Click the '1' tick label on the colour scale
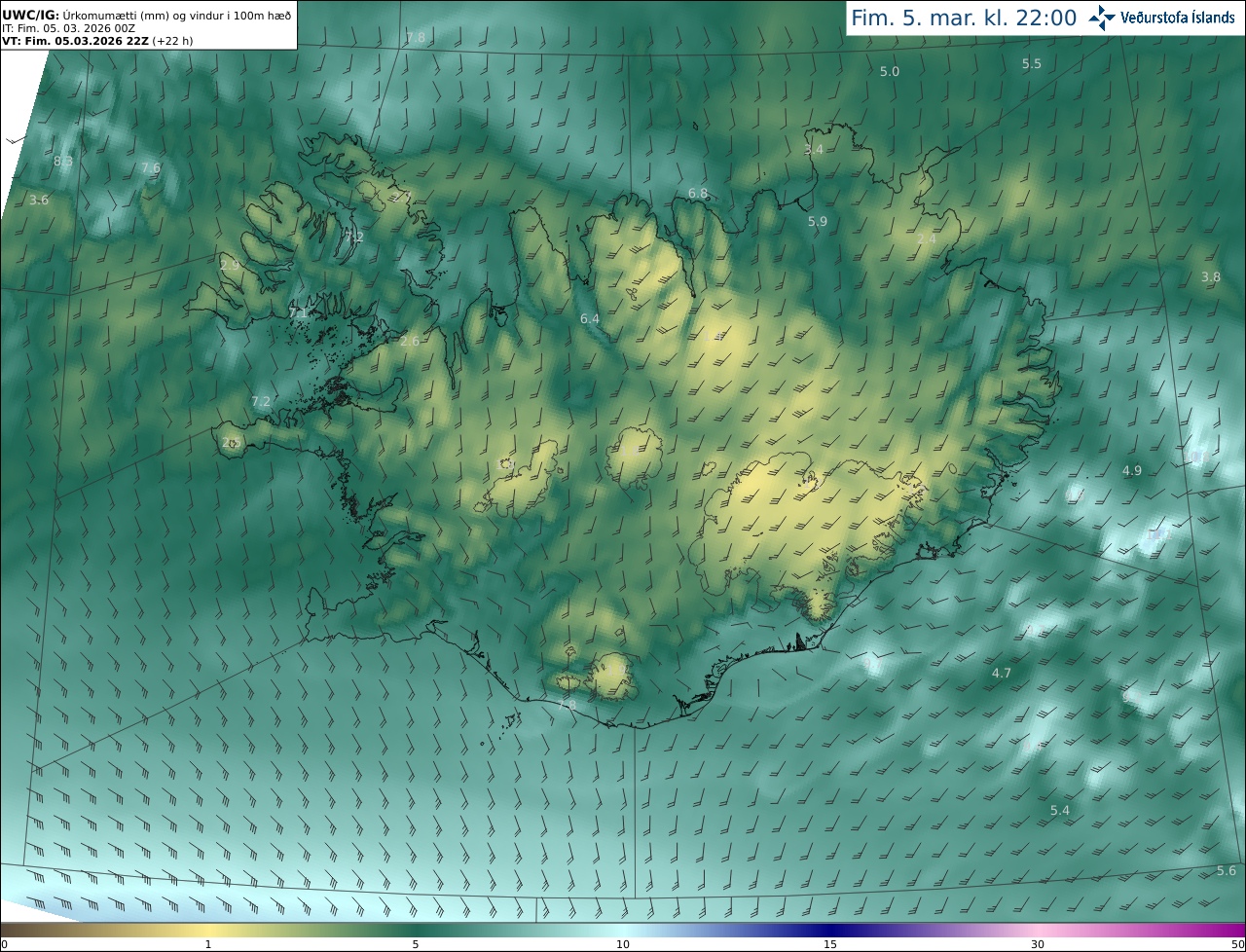Image resolution: width=1246 pixels, height=952 pixels. pos(208,944)
